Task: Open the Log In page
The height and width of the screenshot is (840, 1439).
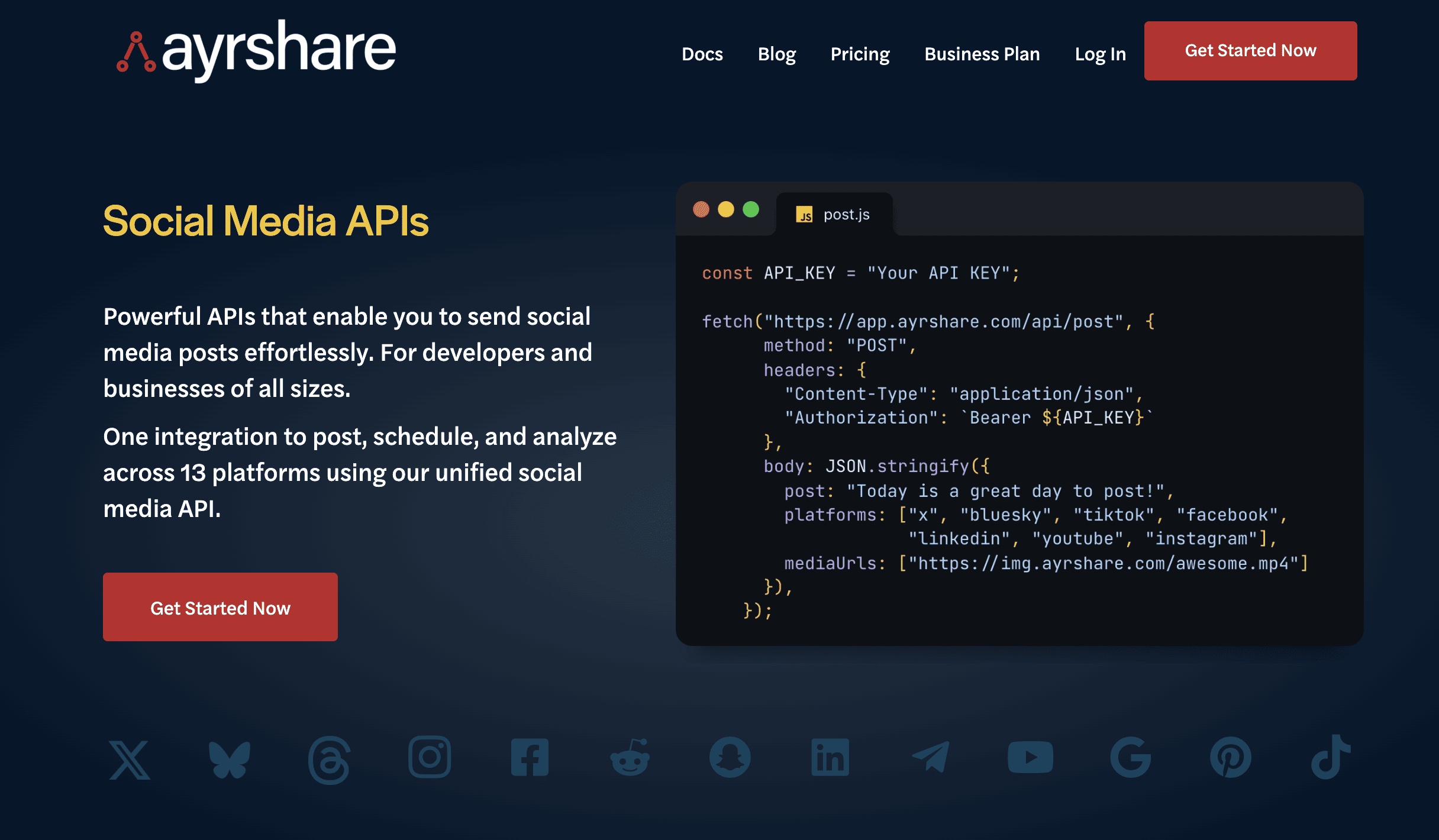Action: [1100, 54]
